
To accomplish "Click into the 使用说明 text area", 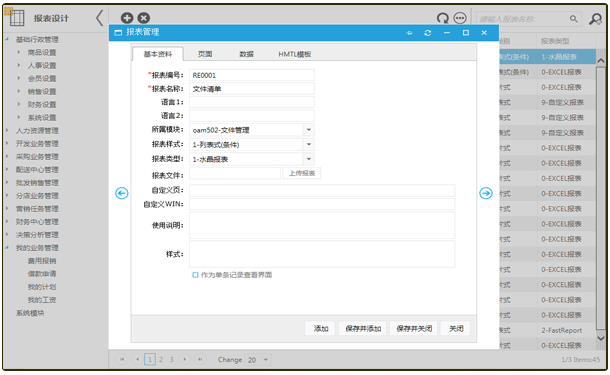I will (322, 225).
